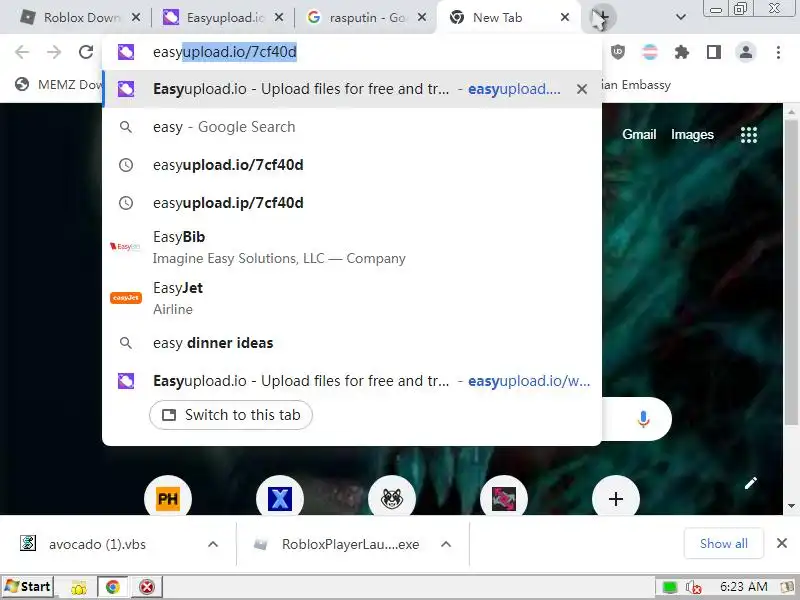Open the profile avatar menu
This screenshot has width=800, height=600.
(x=746, y=52)
